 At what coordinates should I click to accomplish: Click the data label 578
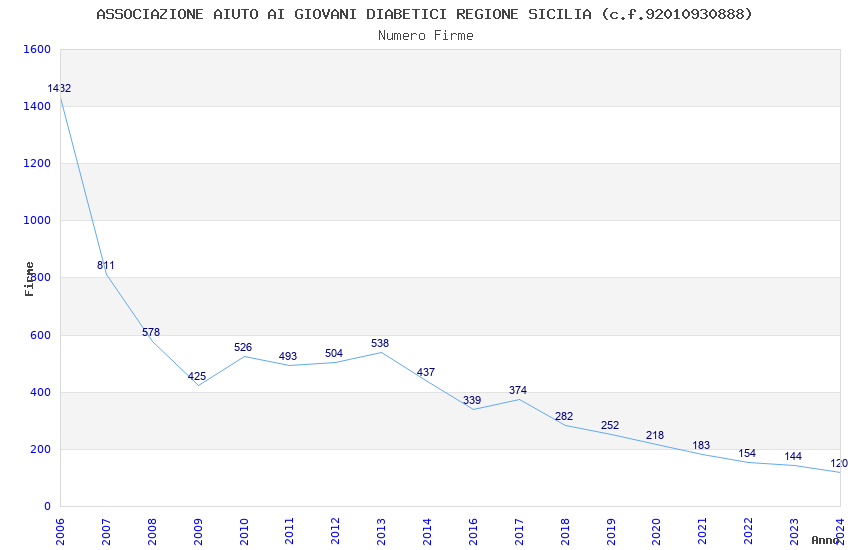click(x=151, y=332)
